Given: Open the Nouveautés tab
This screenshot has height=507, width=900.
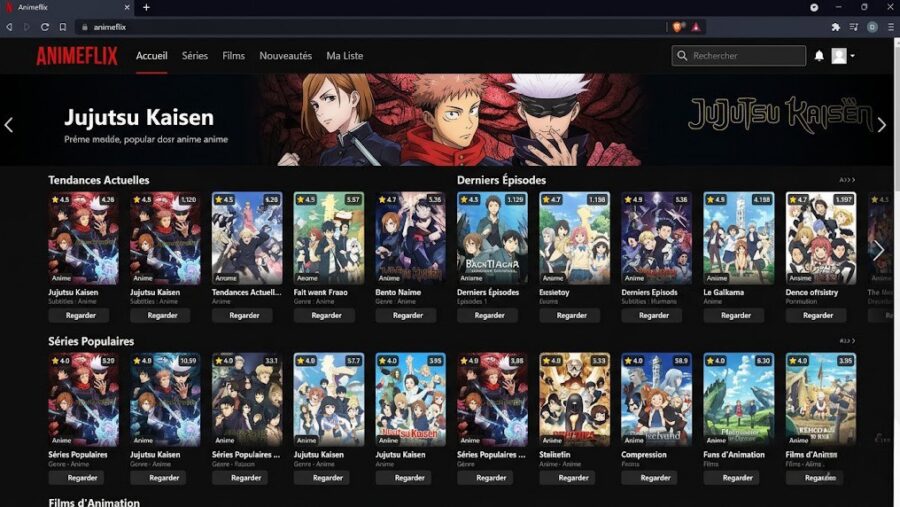Looking at the screenshot, I should tap(285, 56).
